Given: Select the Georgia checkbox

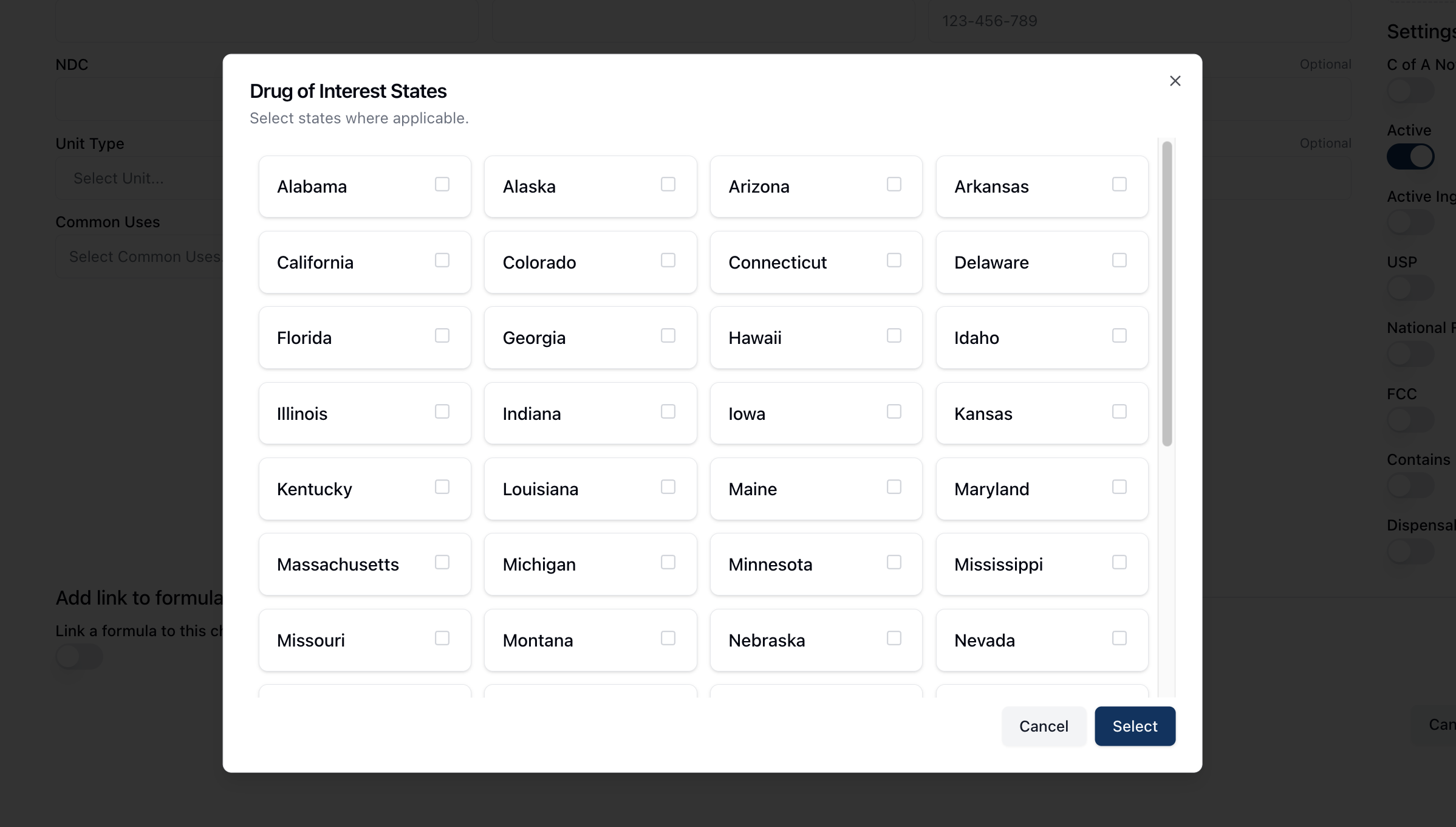Looking at the screenshot, I should [668, 335].
